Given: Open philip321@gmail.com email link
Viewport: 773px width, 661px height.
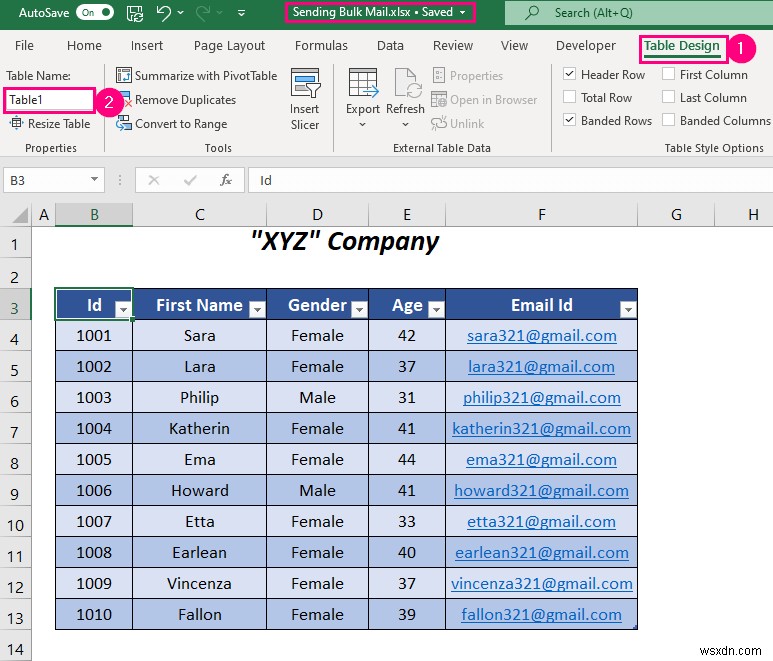Looking at the screenshot, I should (x=541, y=398).
